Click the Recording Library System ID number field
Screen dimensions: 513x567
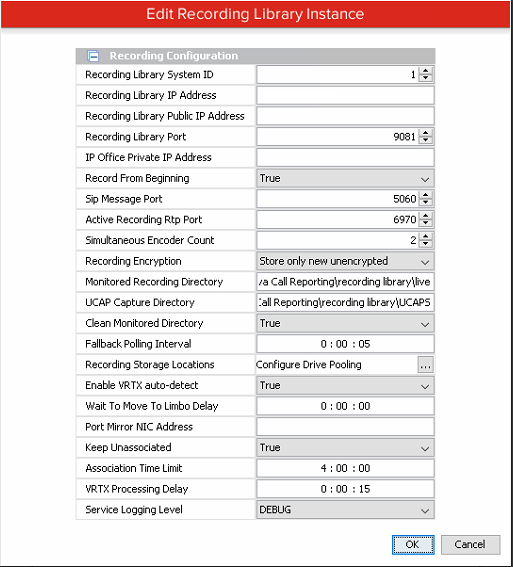click(338, 75)
